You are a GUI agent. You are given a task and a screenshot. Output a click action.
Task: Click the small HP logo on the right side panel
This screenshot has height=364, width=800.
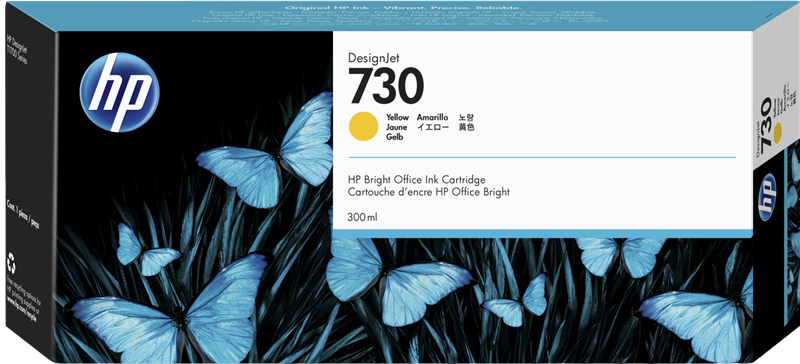coord(767,197)
